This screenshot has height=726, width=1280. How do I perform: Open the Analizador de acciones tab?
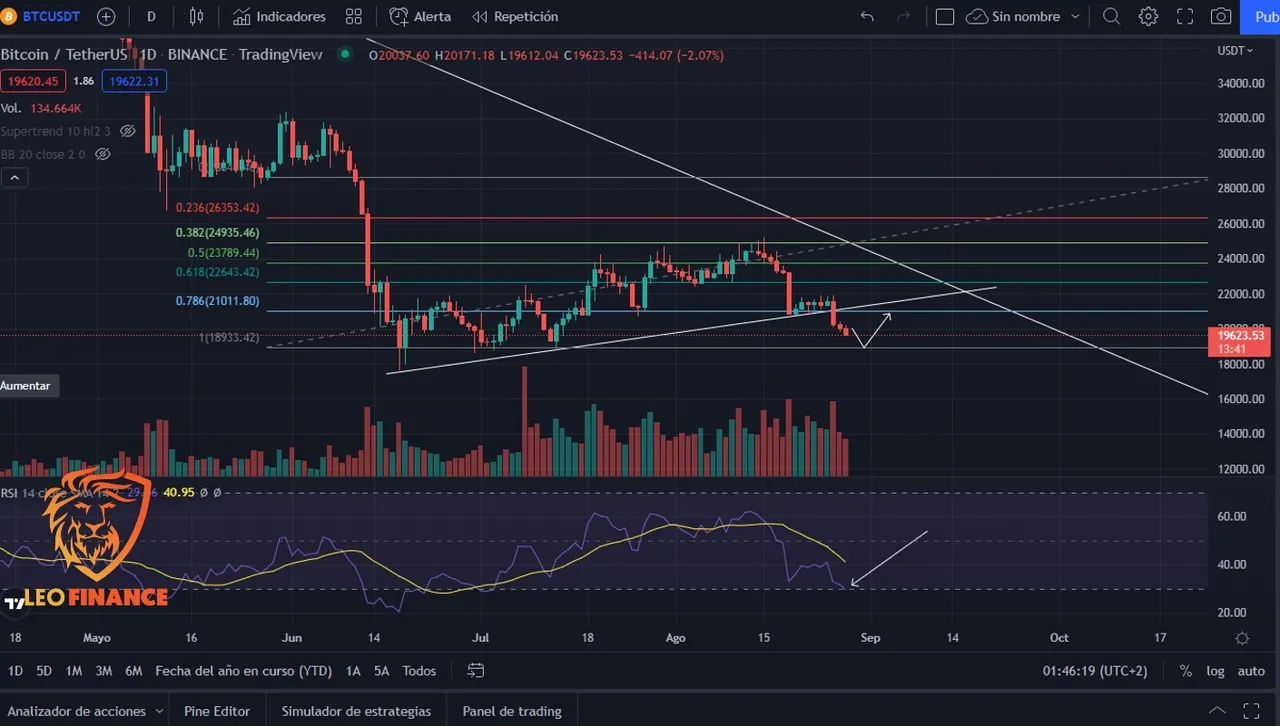(76, 712)
